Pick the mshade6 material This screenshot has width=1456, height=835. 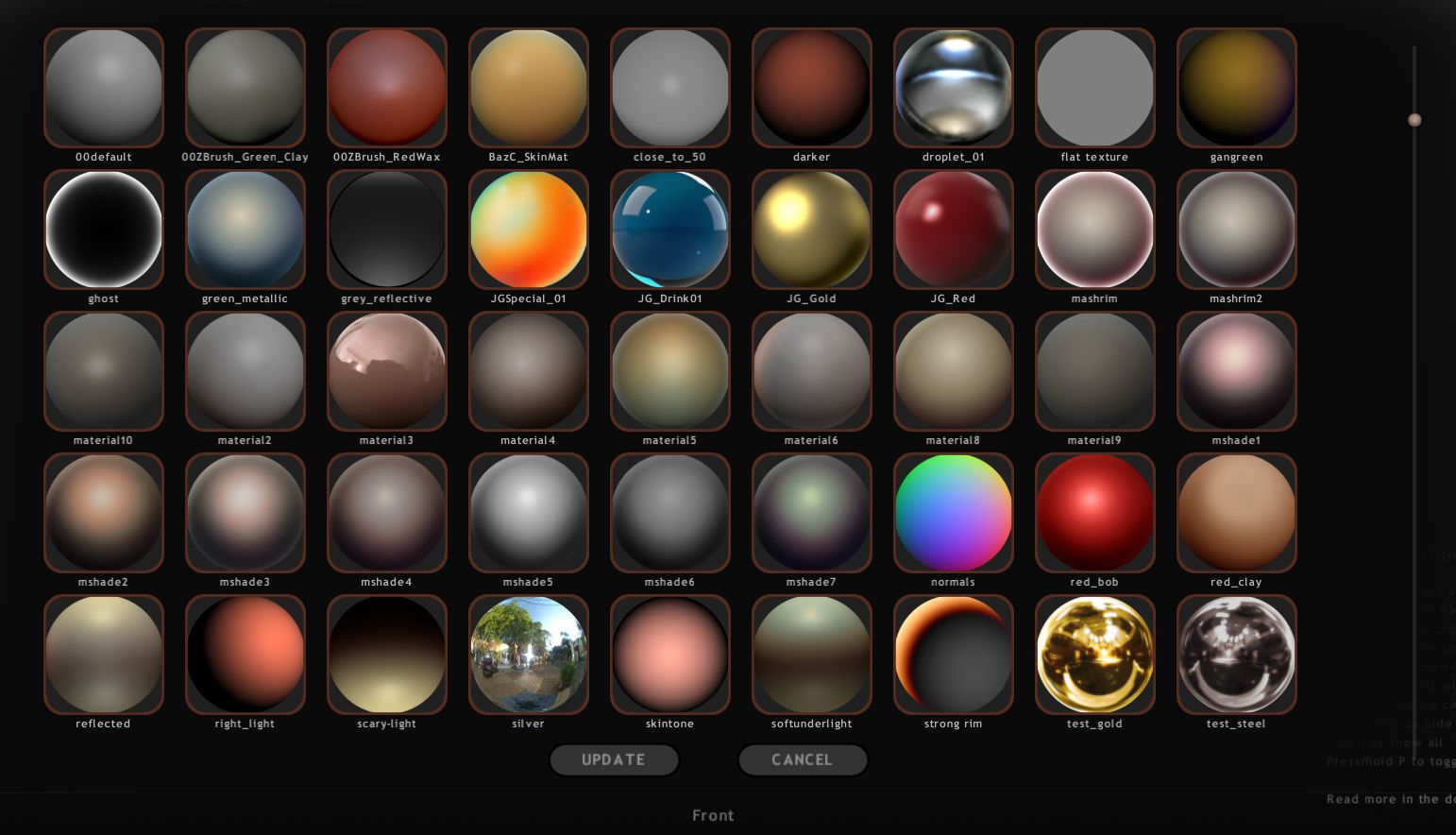(x=670, y=513)
